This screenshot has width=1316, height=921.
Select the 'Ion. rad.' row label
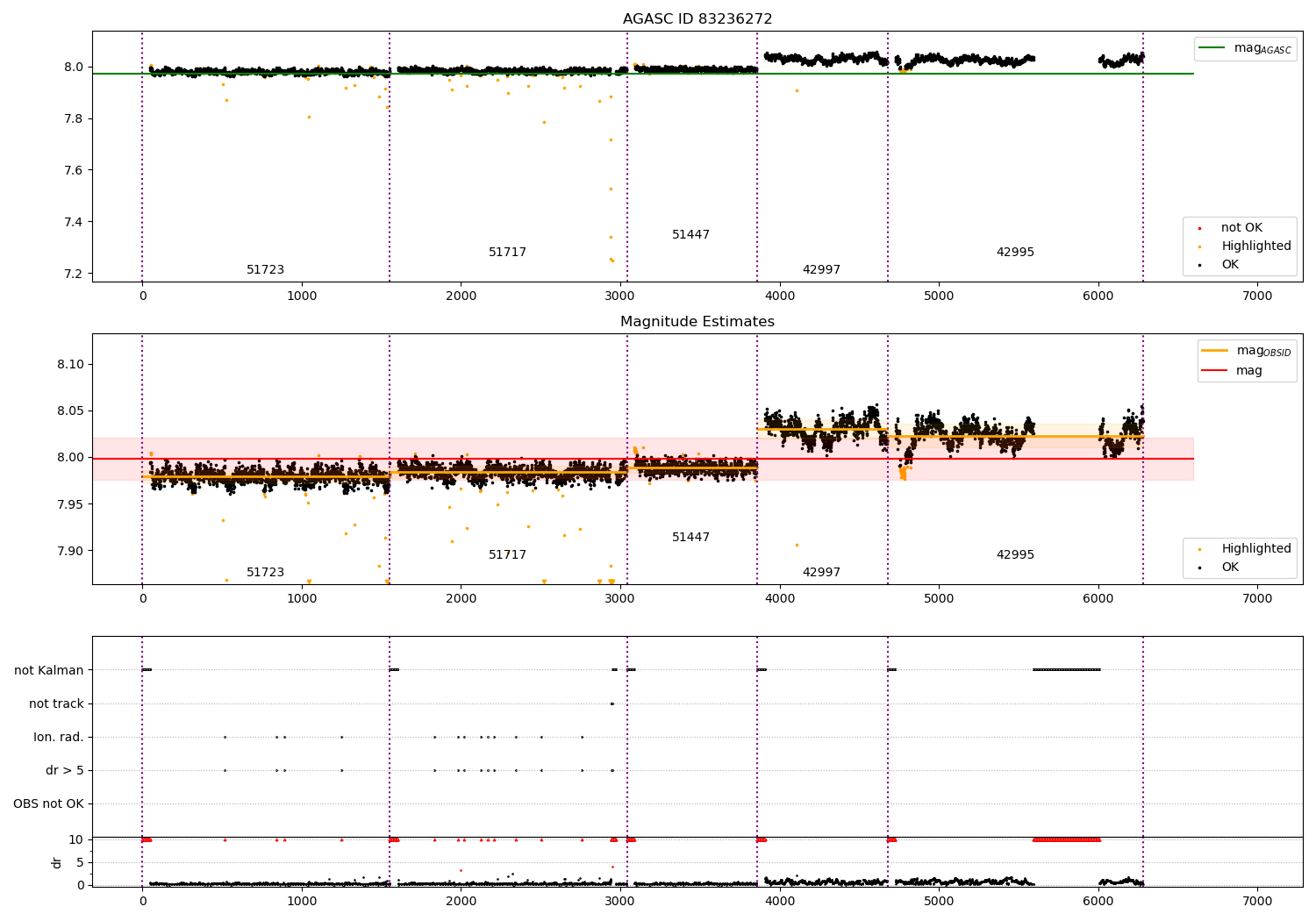click(x=59, y=738)
